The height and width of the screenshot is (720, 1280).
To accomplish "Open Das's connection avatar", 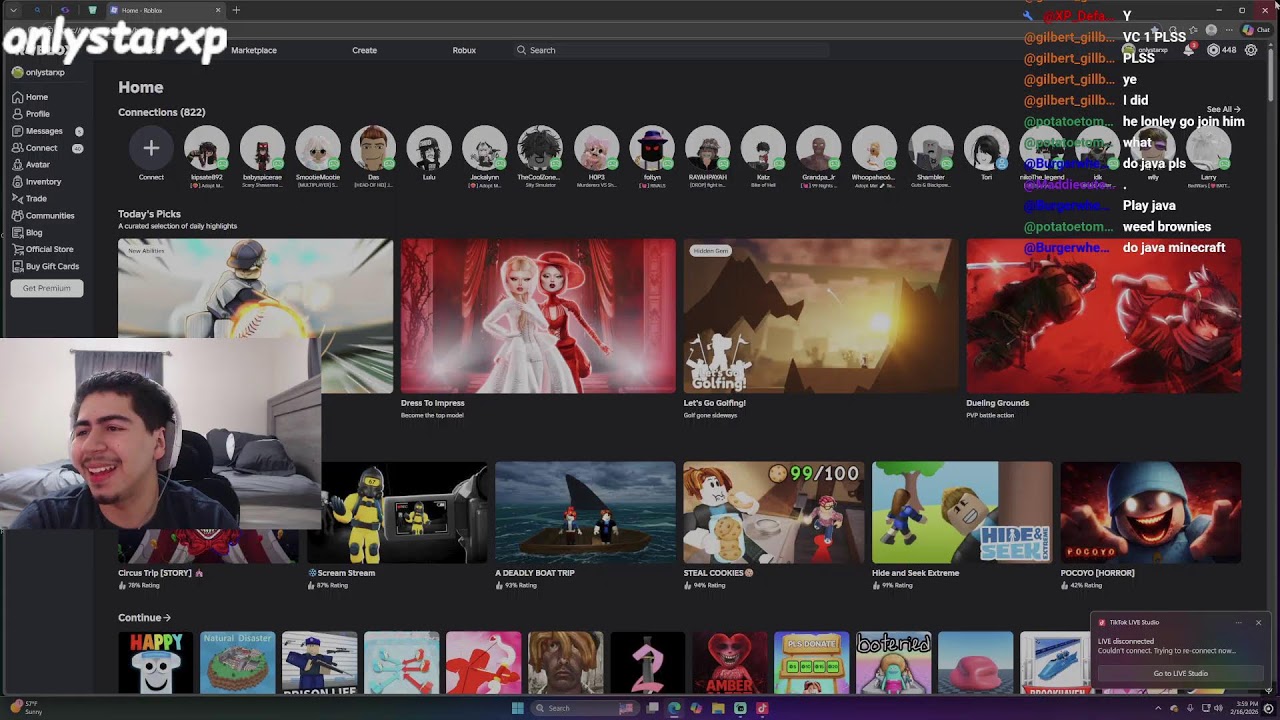I will (x=373, y=149).
